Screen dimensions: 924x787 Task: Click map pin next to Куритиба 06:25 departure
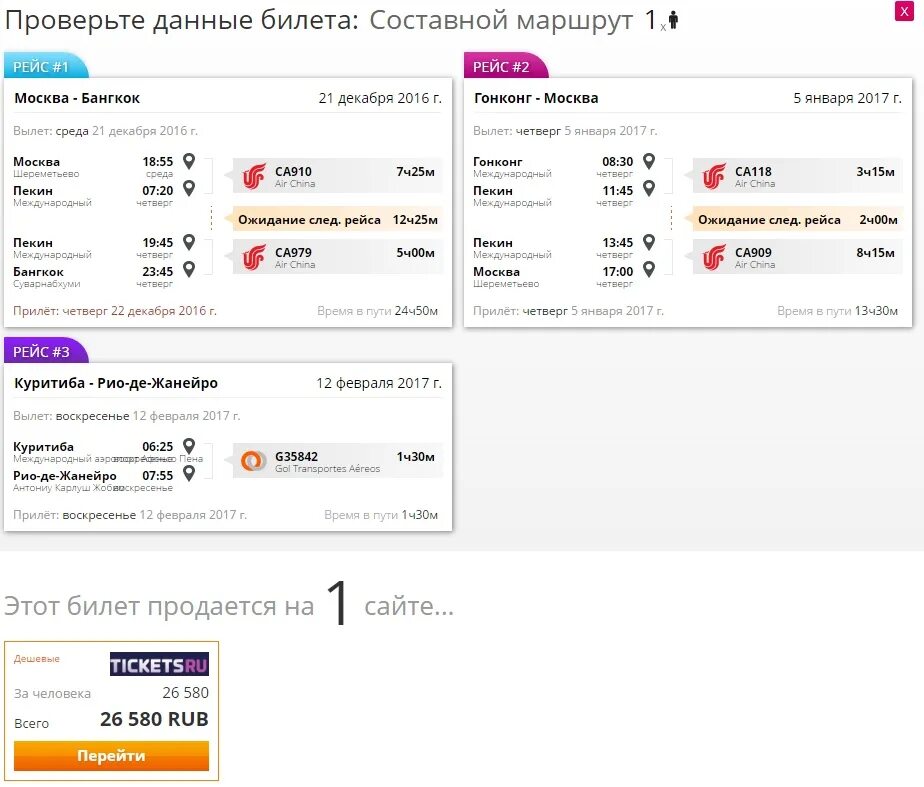(189, 445)
